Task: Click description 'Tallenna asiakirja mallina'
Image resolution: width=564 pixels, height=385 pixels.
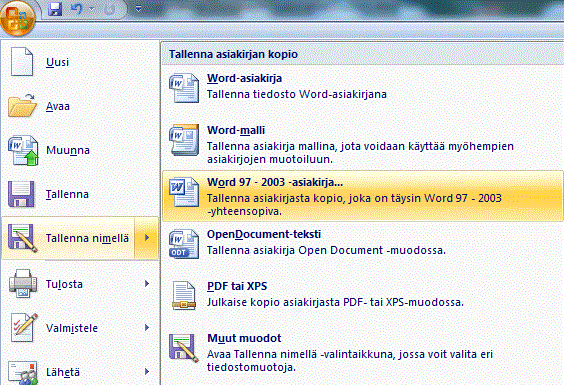Action: click(x=360, y=153)
